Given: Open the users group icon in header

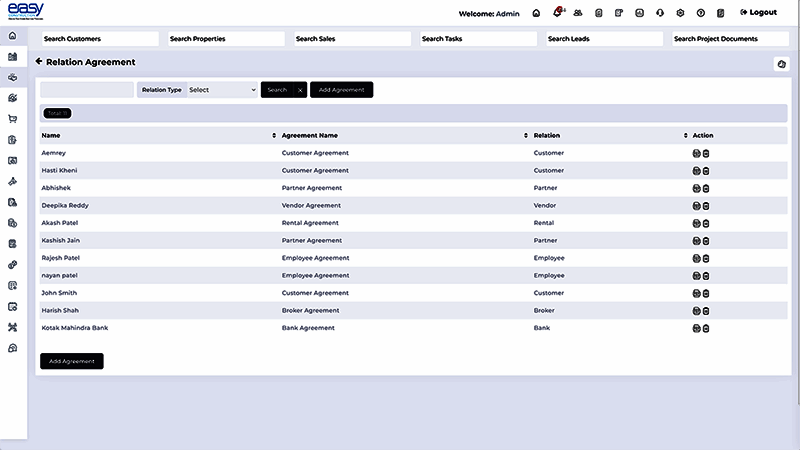Looking at the screenshot, I should 578,13.
